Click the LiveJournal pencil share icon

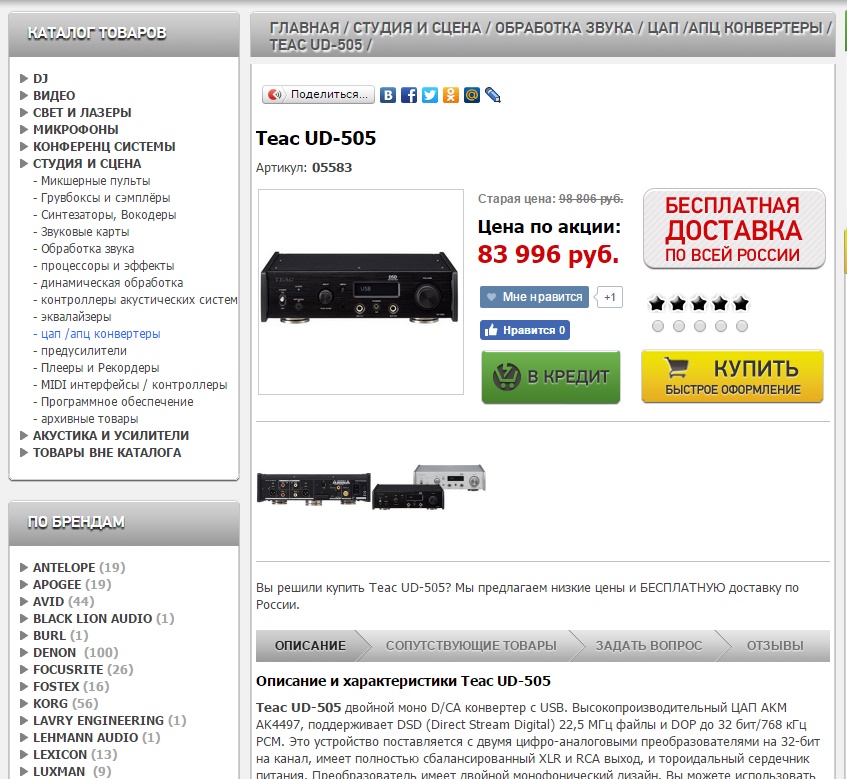(x=493, y=95)
